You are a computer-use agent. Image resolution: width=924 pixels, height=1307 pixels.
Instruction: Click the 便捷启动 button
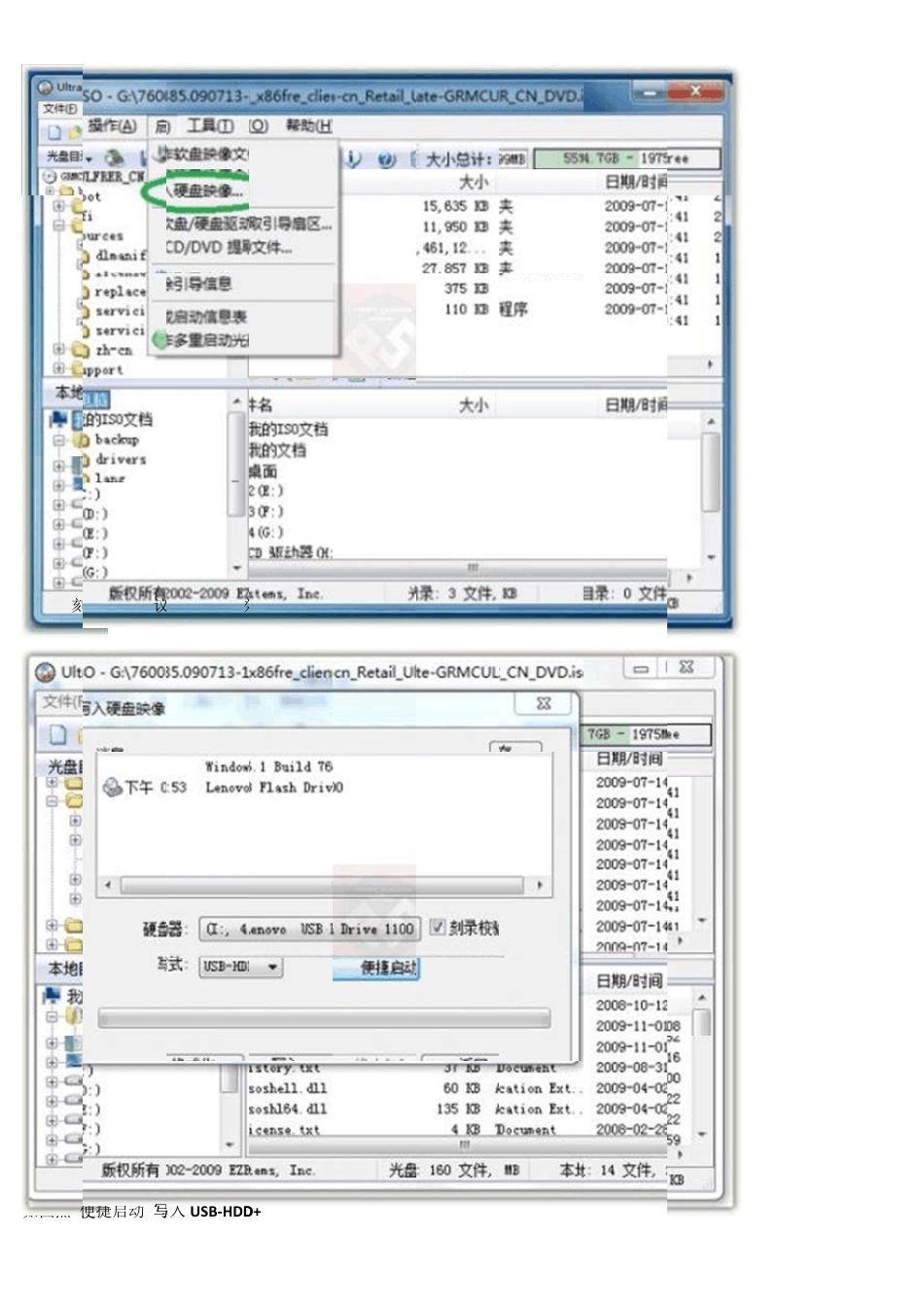[x=376, y=968]
